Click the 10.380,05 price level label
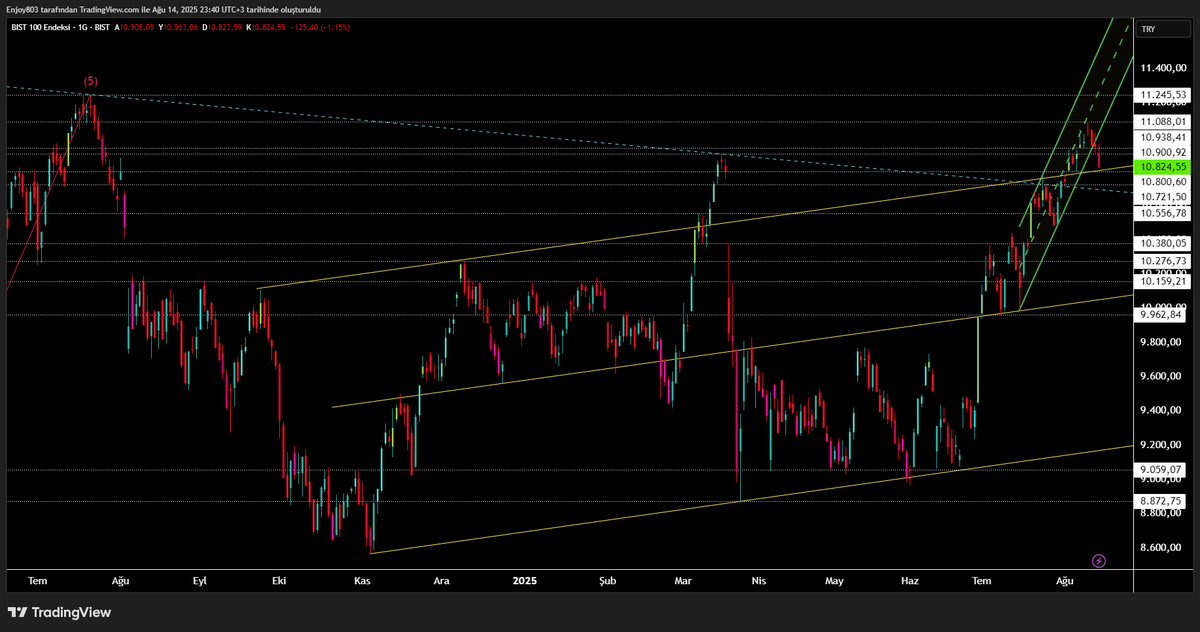Image resolution: width=1200 pixels, height=632 pixels. tap(1160, 243)
